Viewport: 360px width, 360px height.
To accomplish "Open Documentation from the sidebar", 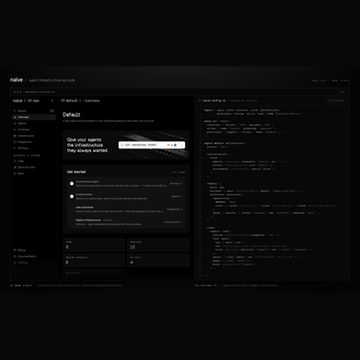I will point(34,256).
